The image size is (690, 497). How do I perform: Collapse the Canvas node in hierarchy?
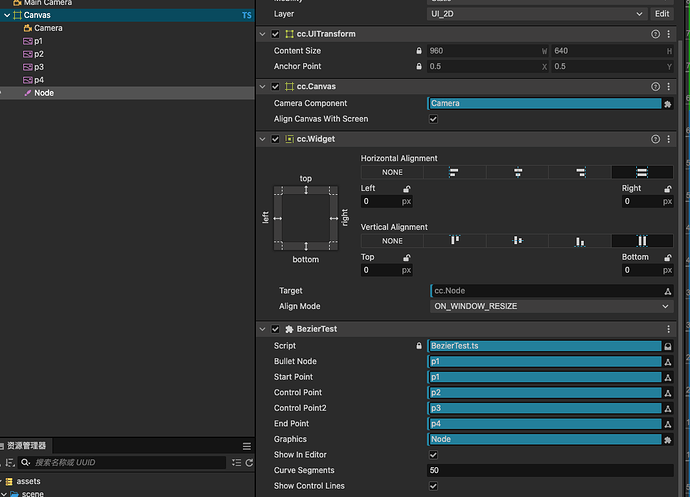[x=5, y=16]
